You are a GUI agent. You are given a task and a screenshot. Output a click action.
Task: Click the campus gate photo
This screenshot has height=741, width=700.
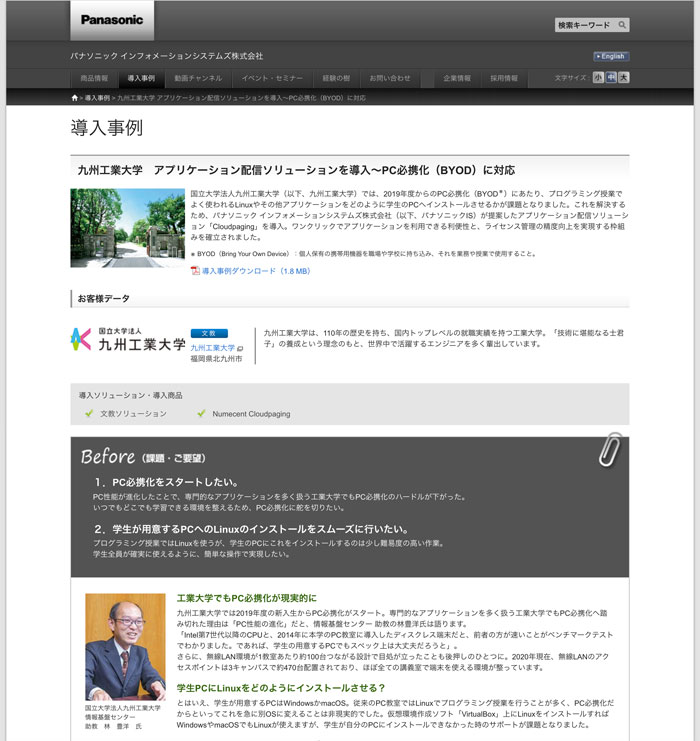pos(128,228)
